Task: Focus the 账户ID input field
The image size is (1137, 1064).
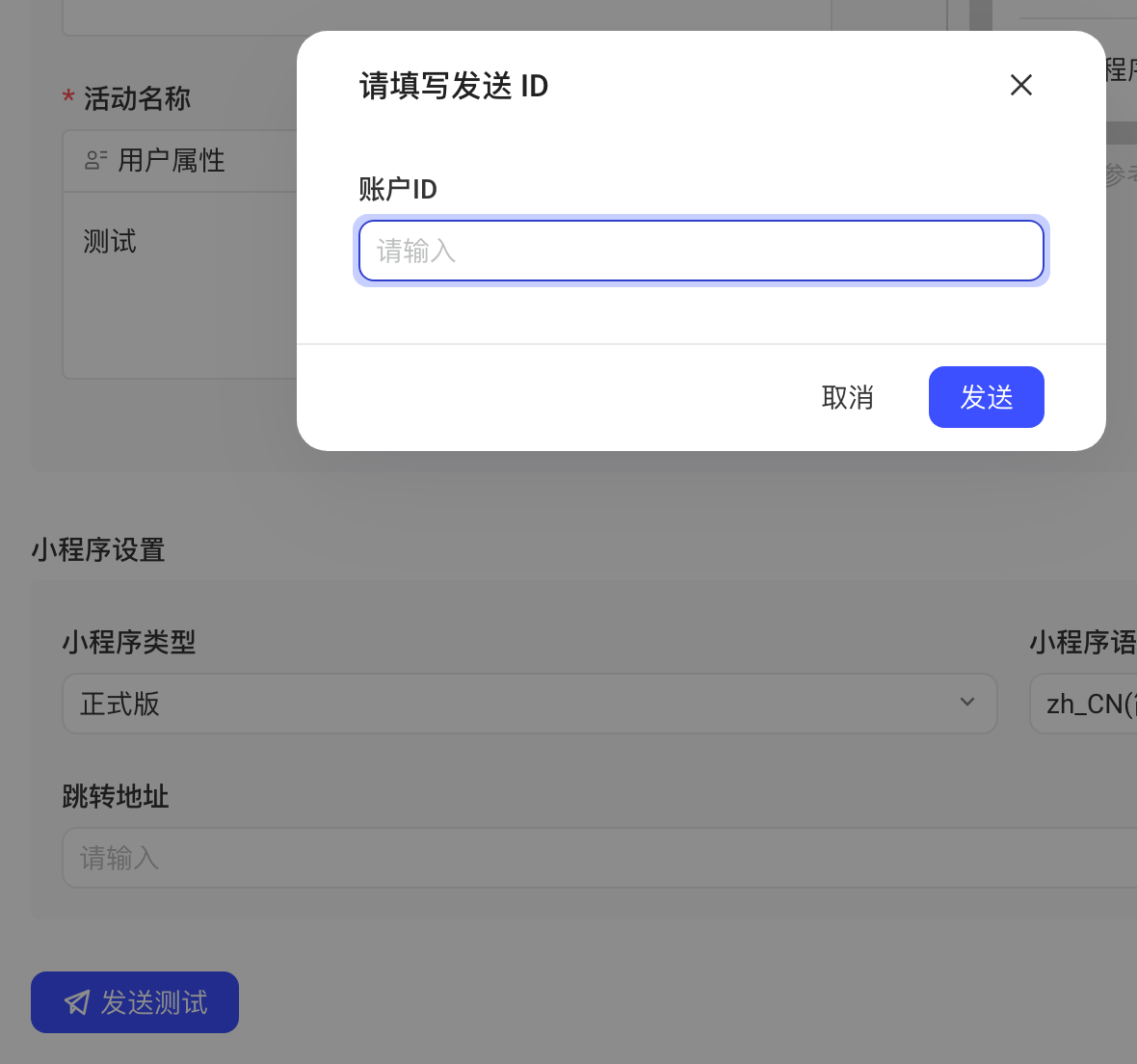Action: click(701, 251)
